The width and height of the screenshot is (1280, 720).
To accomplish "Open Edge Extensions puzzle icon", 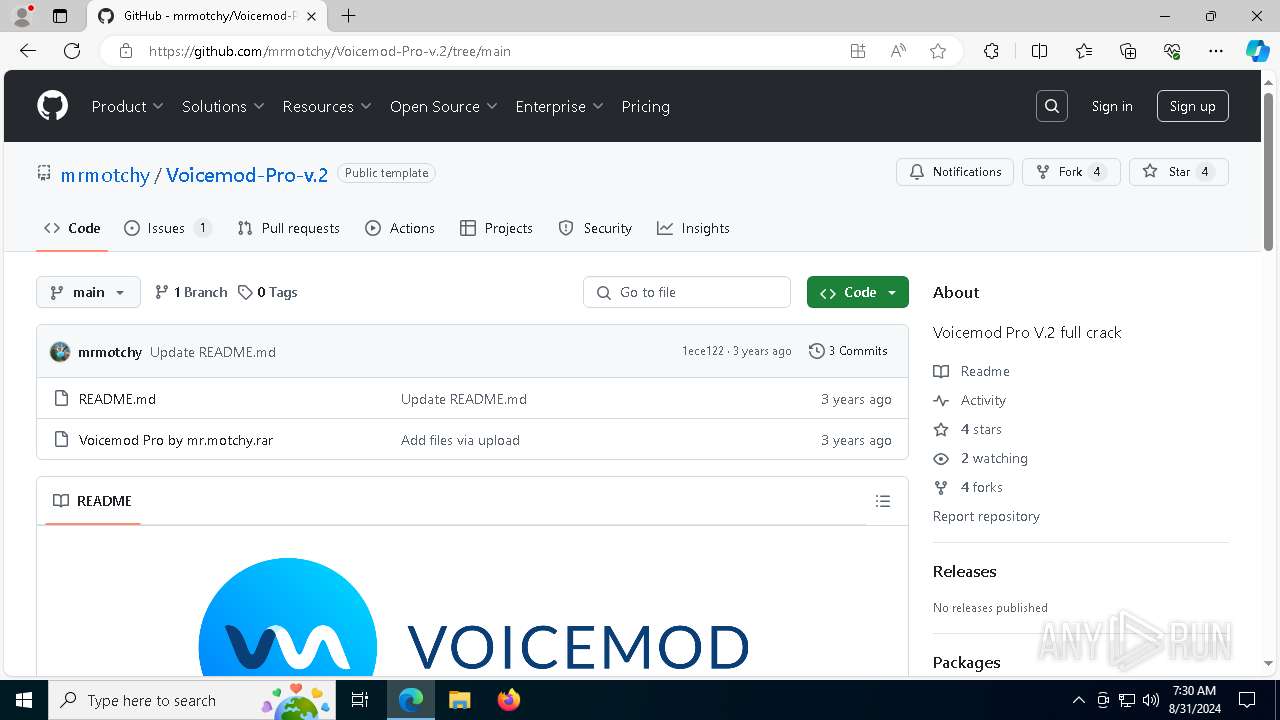I will [x=991, y=51].
